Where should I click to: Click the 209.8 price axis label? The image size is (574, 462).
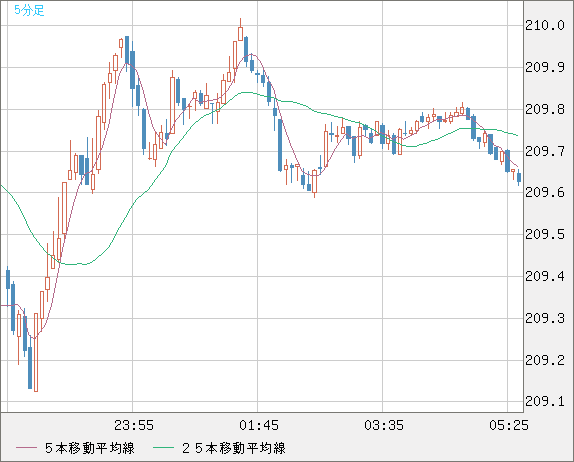[x=545, y=109]
